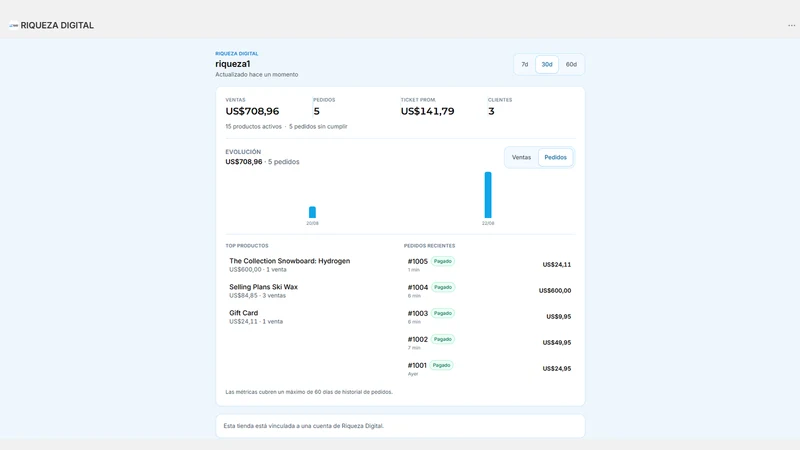
Task: Click the Pedidos Recientes heading
Action: (x=430, y=246)
